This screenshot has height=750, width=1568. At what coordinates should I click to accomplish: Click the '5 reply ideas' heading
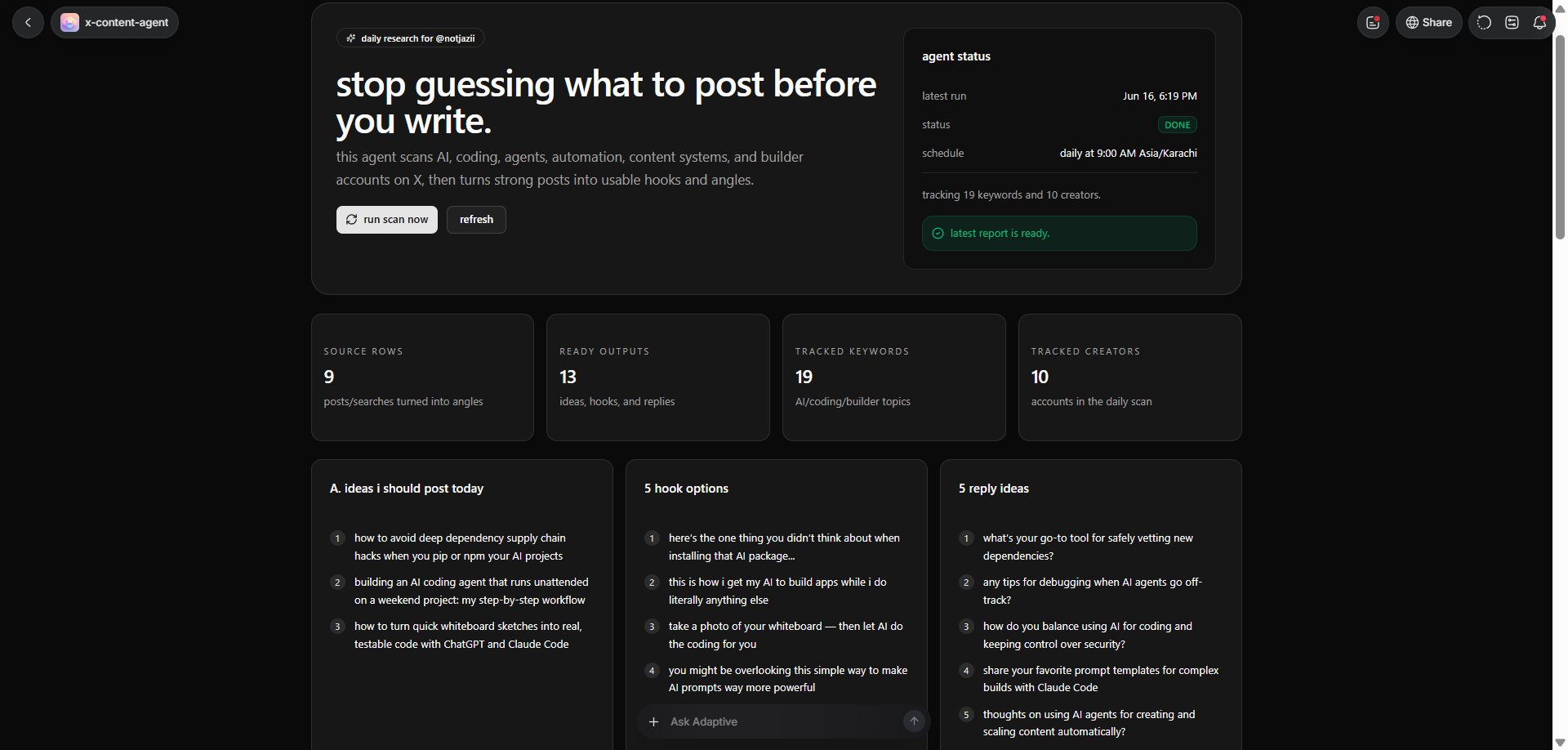click(993, 489)
